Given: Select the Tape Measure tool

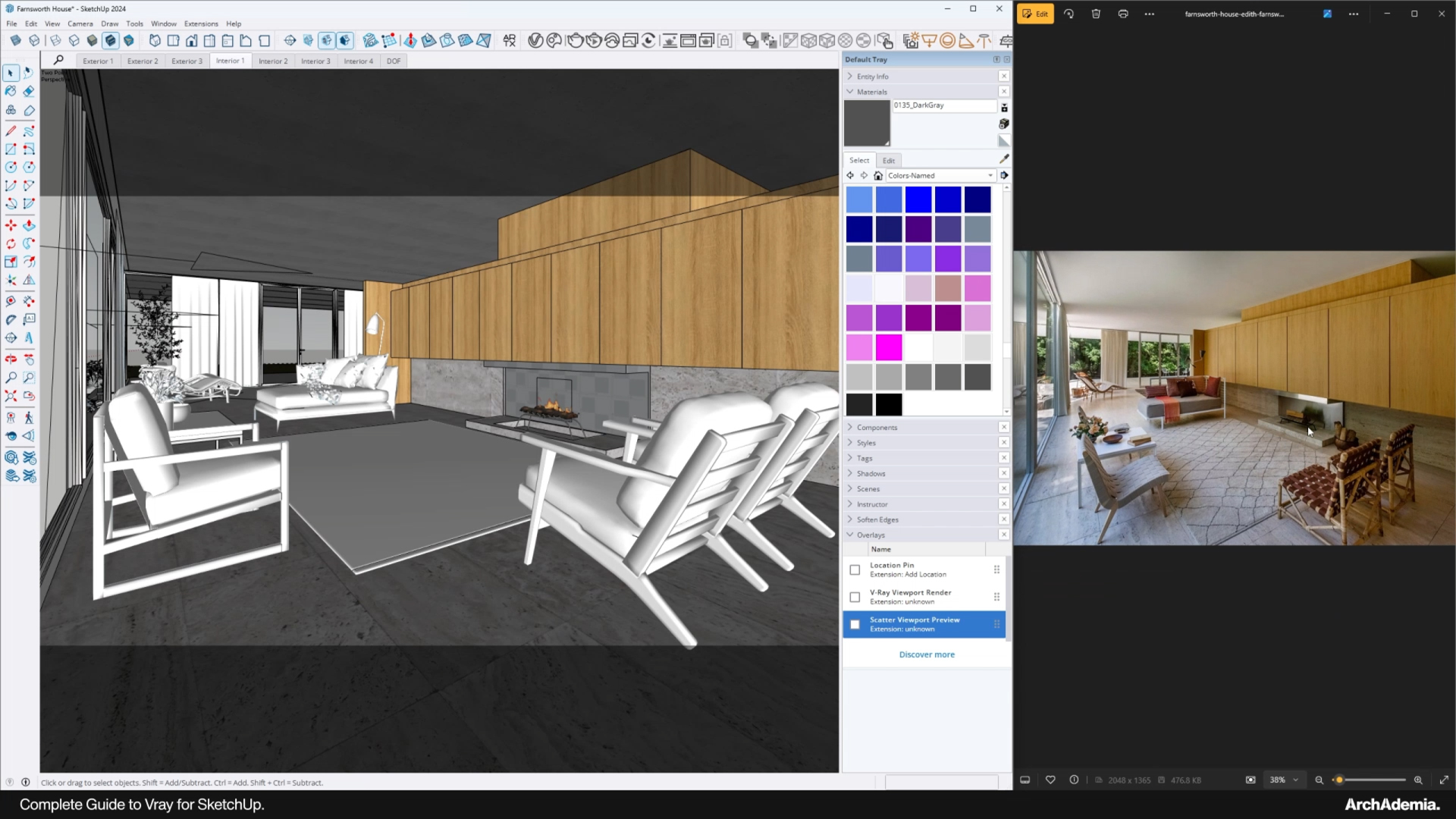Looking at the screenshot, I should 11,301.
